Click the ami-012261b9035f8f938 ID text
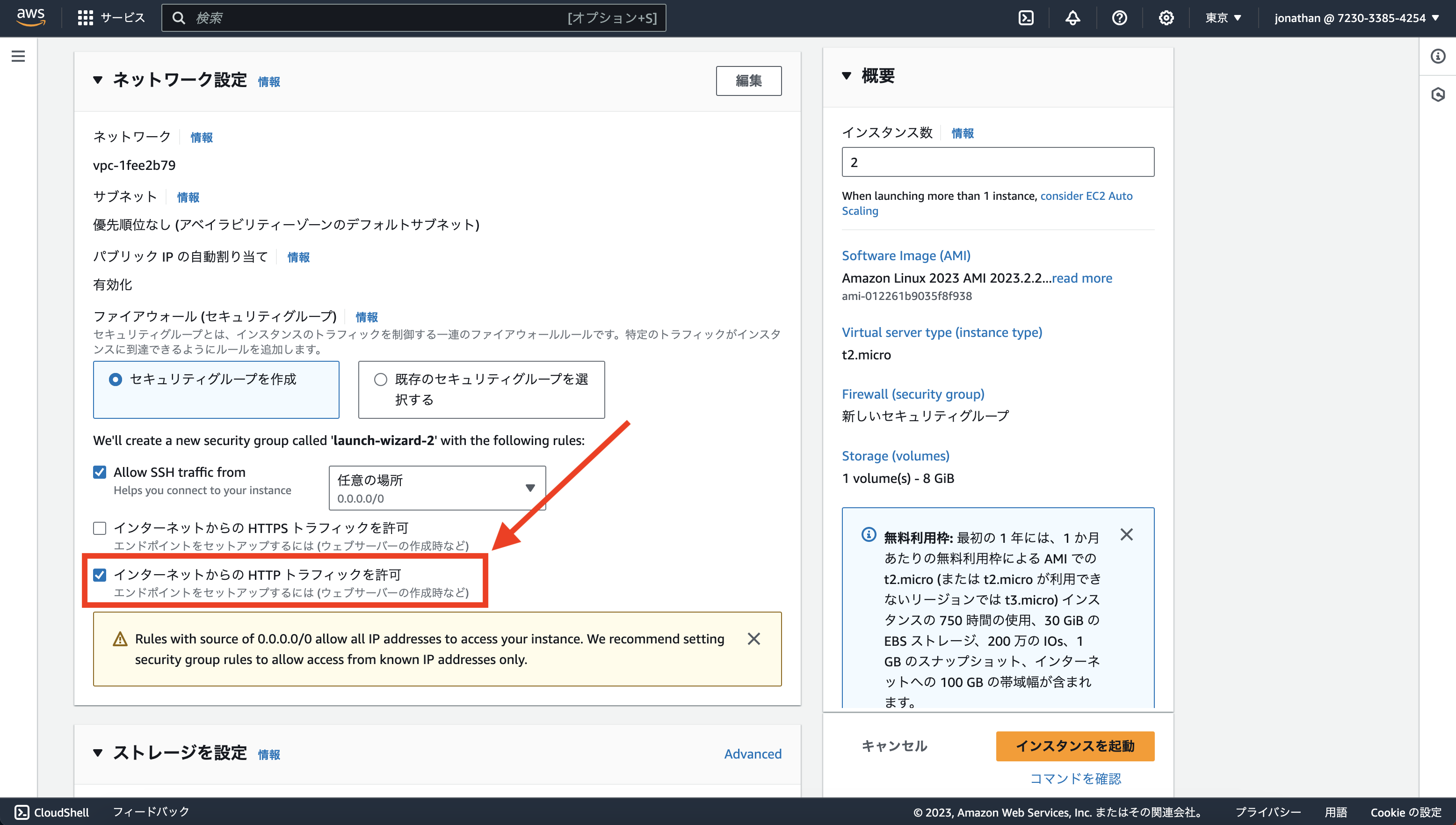 click(x=907, y=296)
